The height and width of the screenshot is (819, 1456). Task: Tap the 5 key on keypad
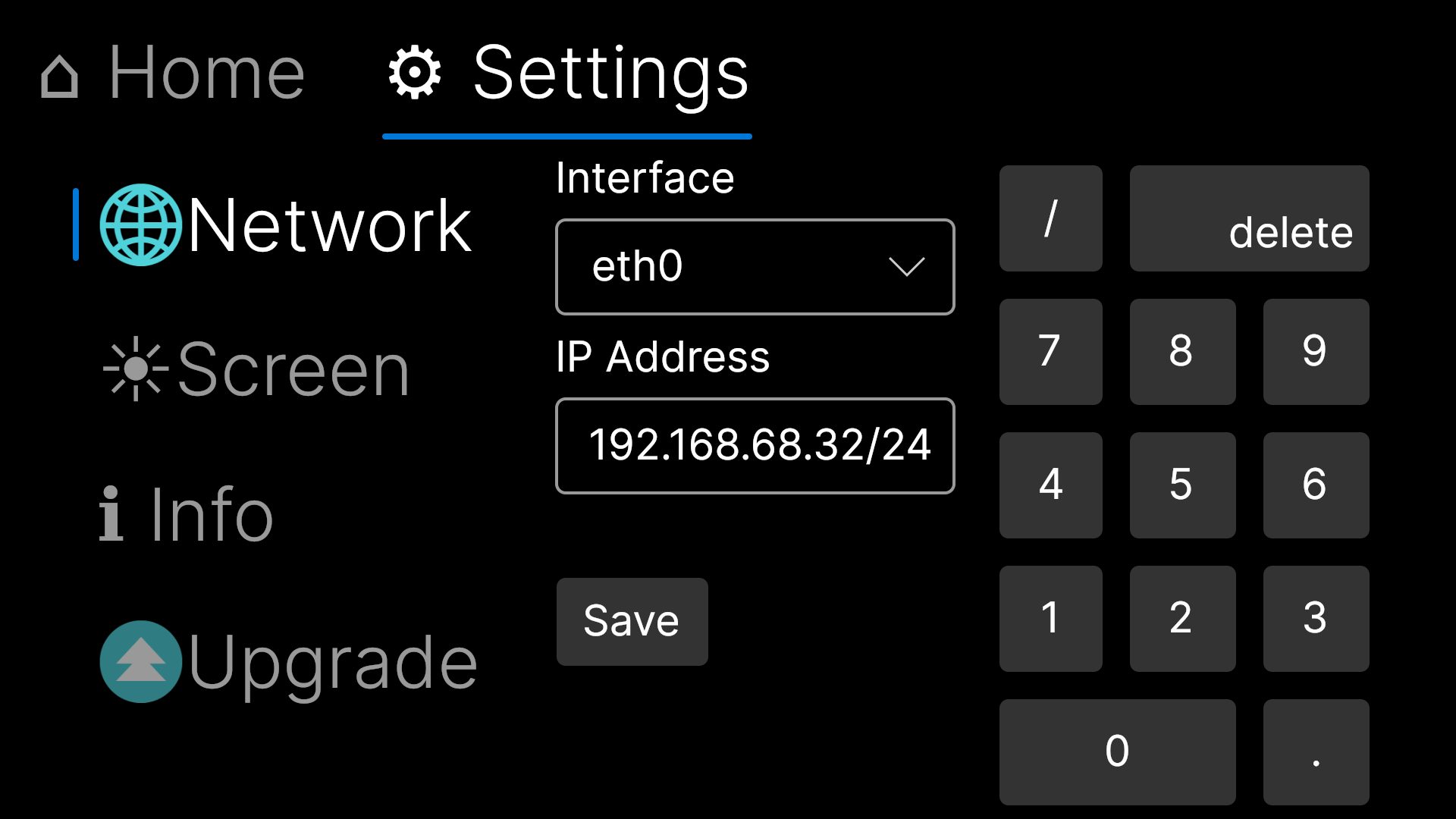[1183, 485]
